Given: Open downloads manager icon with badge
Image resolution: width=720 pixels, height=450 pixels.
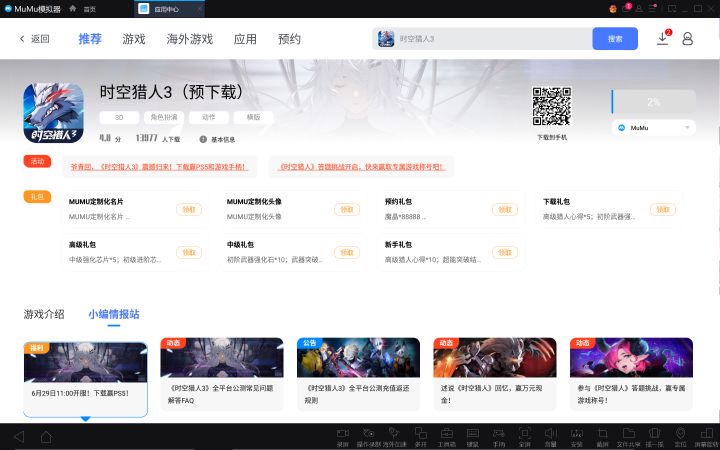Looking at the screenshot, I should point(662,38).
